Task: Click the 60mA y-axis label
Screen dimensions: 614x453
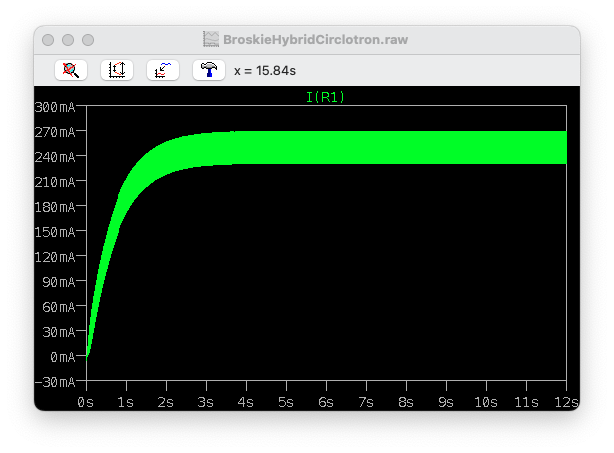Action: 59,307
